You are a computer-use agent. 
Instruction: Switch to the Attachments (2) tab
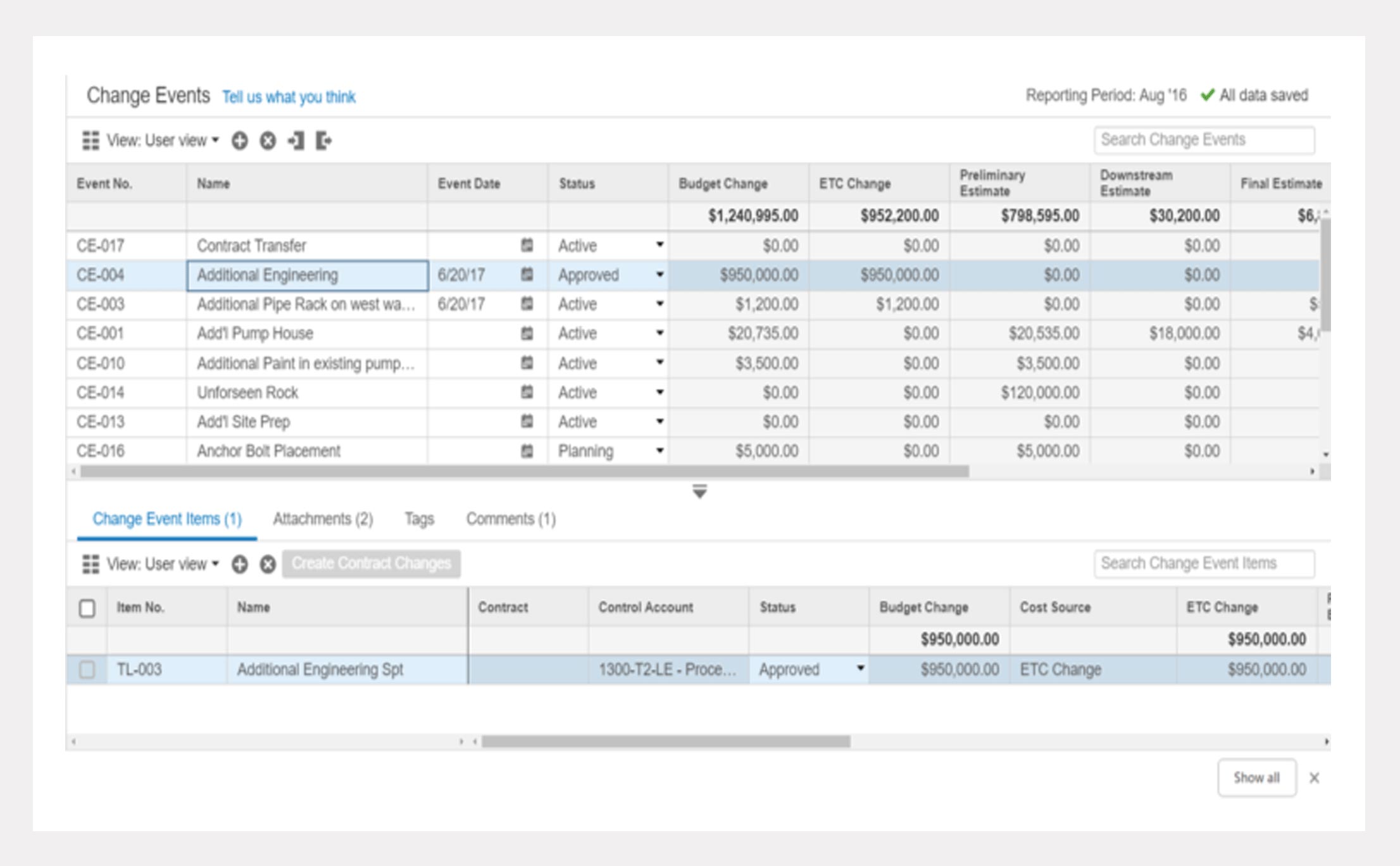[x=323, y=518]
